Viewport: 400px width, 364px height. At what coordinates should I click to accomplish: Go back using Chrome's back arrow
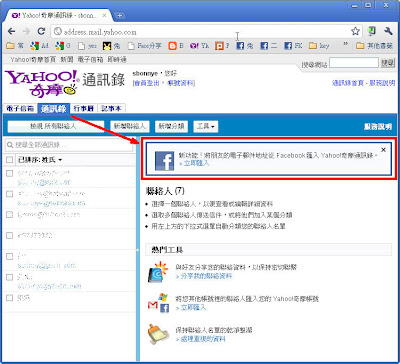12,32
